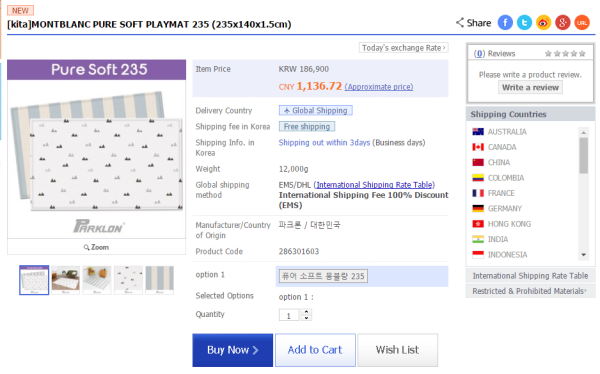Click 'Shipping out within 3days' text
Image resolution: width=600 pixels, height=374 pixels.
tap(324, 142)
